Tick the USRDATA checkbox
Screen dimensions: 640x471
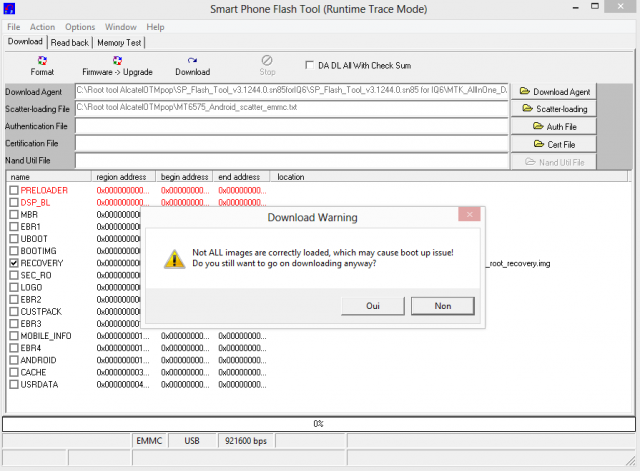point(14,384)
